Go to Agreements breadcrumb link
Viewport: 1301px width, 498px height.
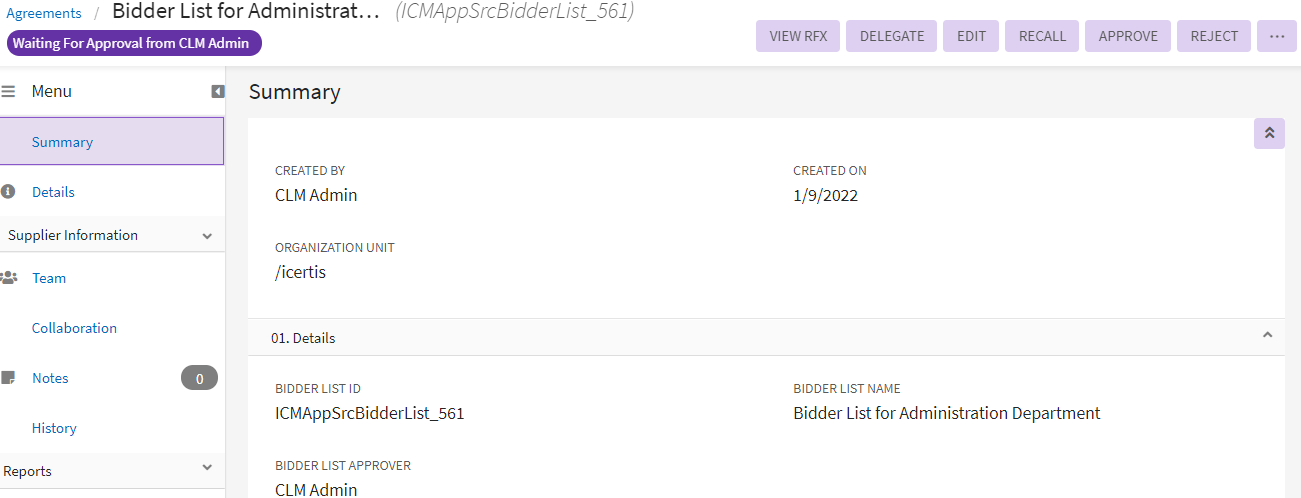(x=44, y=13)
